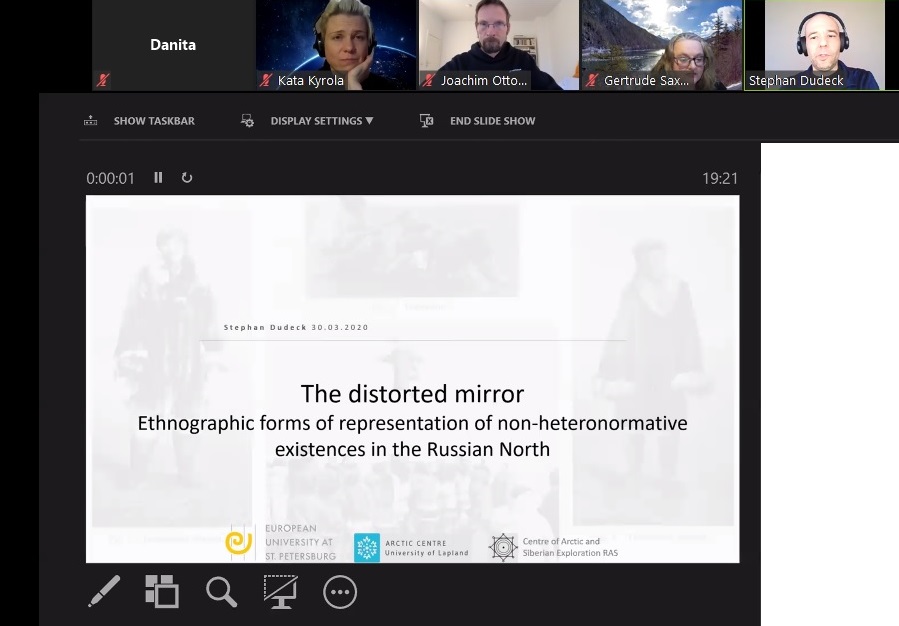Image resolution: width=899 pixels, height=626 pixels.
Task: Click Gertrude Sax's muted microphone icon
Action: coord(592,80)
